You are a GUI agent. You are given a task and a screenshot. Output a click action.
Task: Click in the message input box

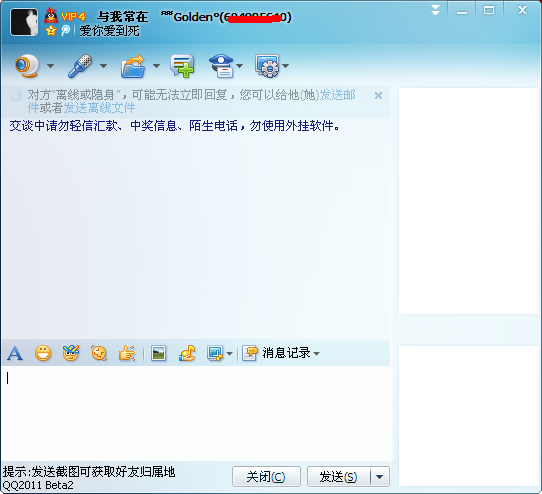196,413
